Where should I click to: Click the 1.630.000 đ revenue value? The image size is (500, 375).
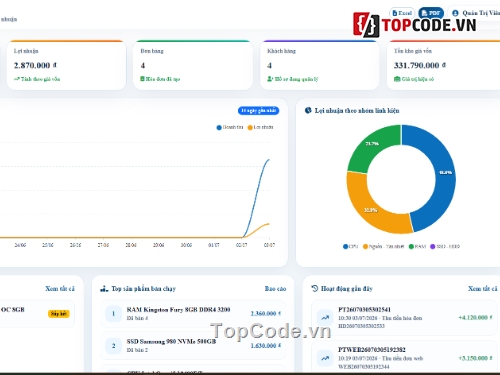(266, 346)
